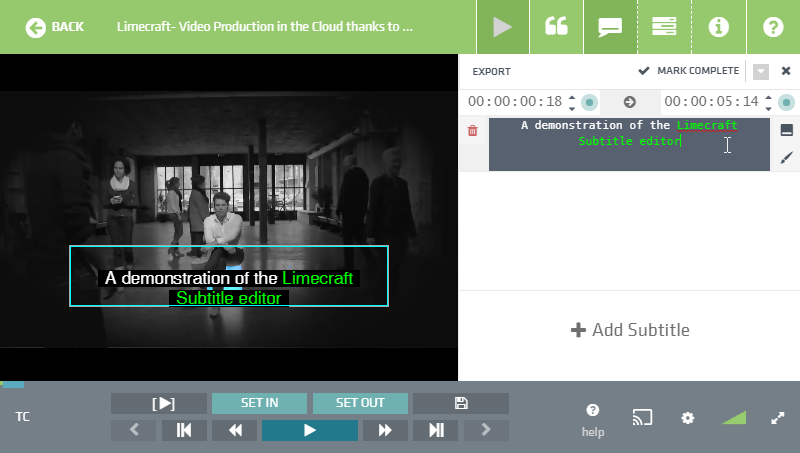Fast forward the video

point(385,430)
